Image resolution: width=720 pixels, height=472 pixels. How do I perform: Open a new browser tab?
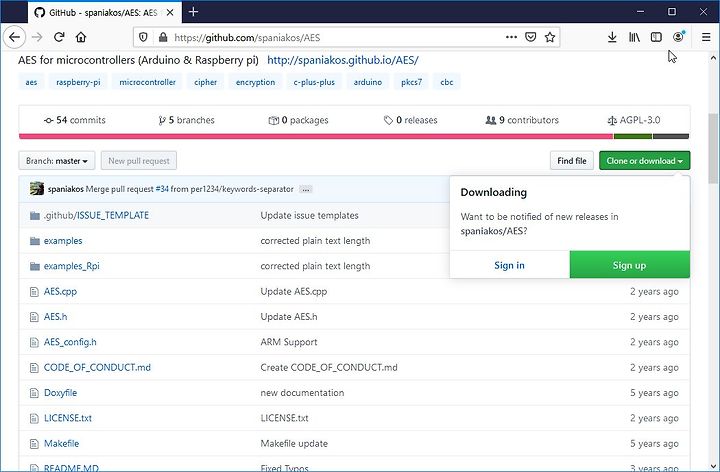click(x=193, y=12)
